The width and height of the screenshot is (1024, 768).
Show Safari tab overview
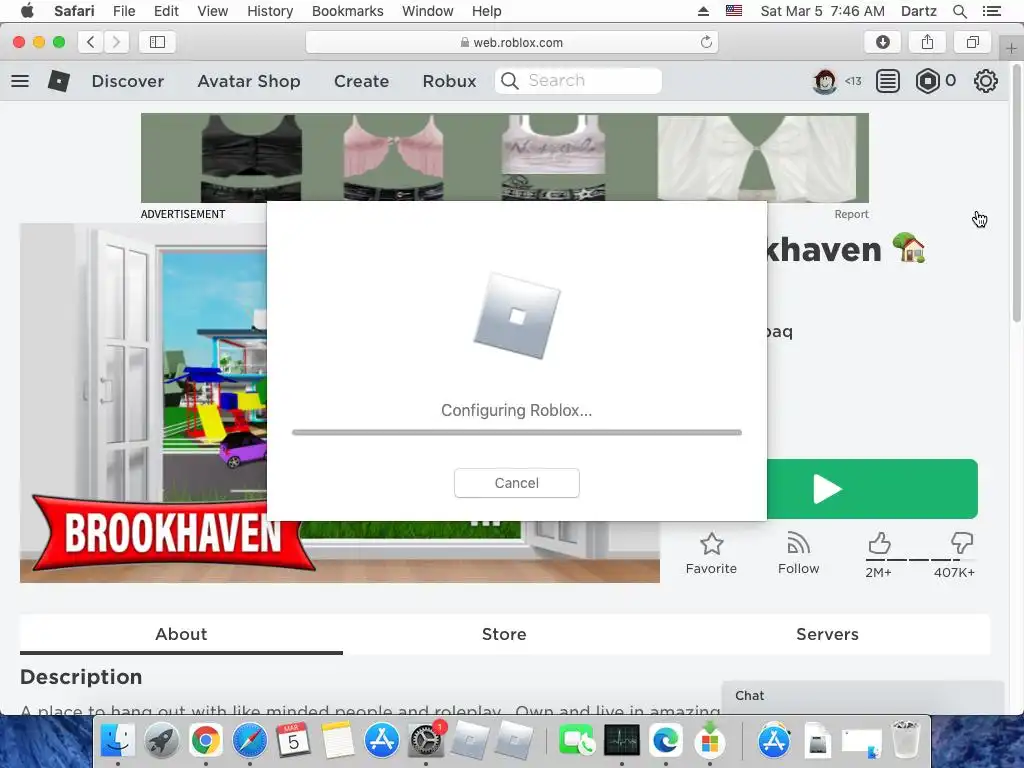pos(972,42)
